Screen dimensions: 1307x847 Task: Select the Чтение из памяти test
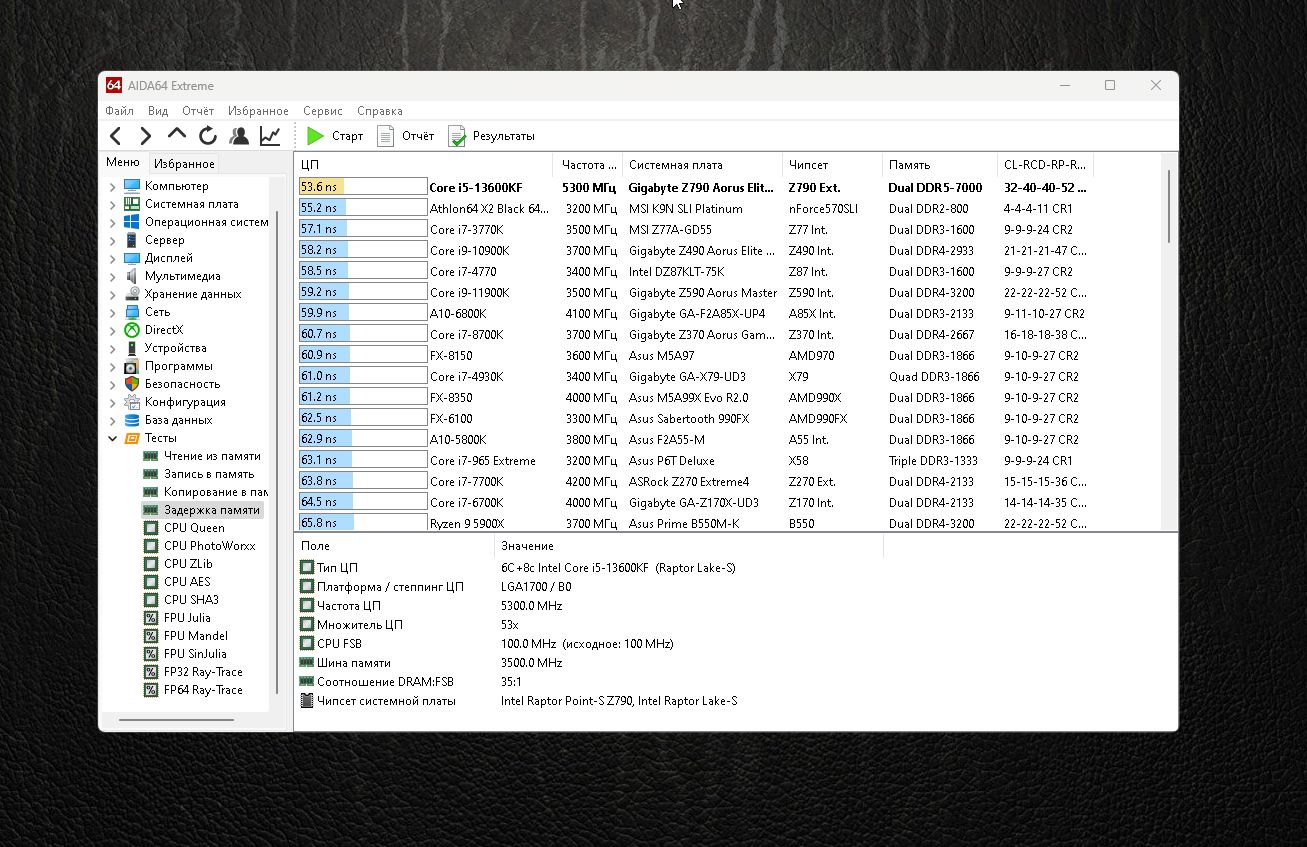(212, 456)
